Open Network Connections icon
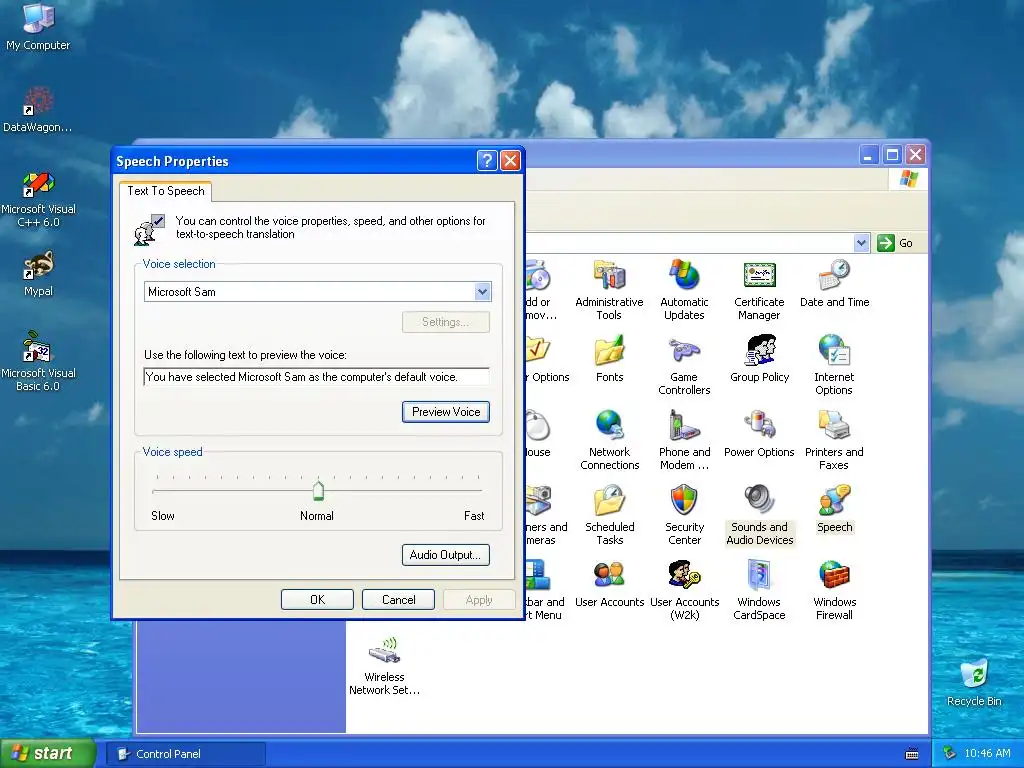Viewport: 1024px width, 768px height. [609, 440]
